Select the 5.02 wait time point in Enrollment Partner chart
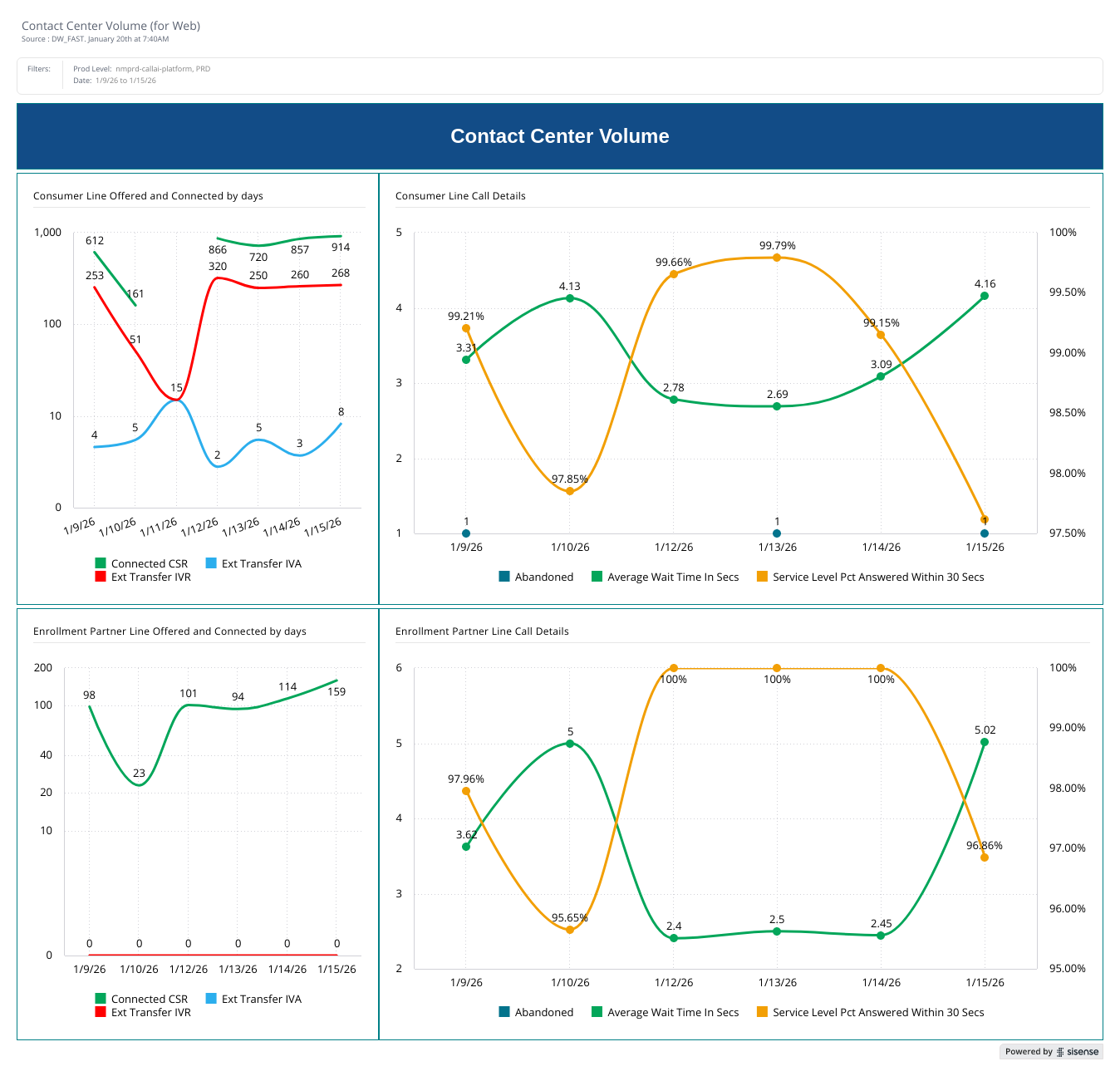The height and width of the screenshot is (1076, 1120). click(x=985, y=742)
